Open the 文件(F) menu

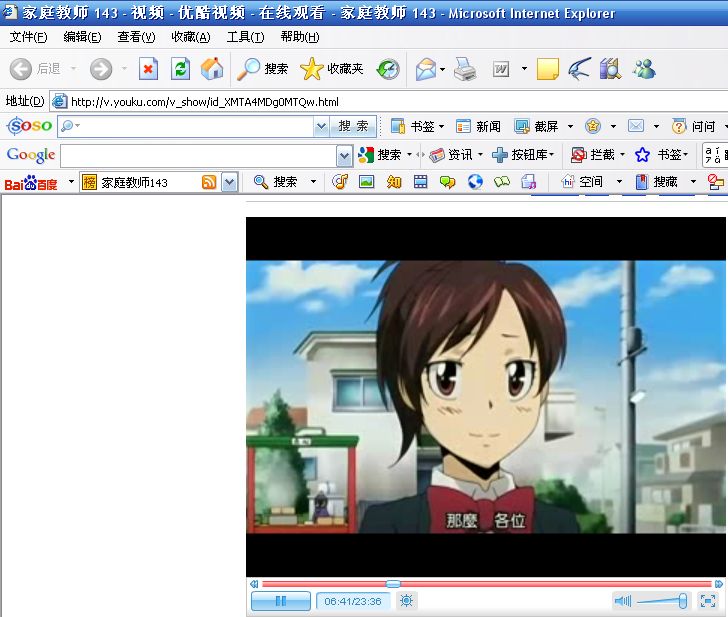click(x=28, y=37)
